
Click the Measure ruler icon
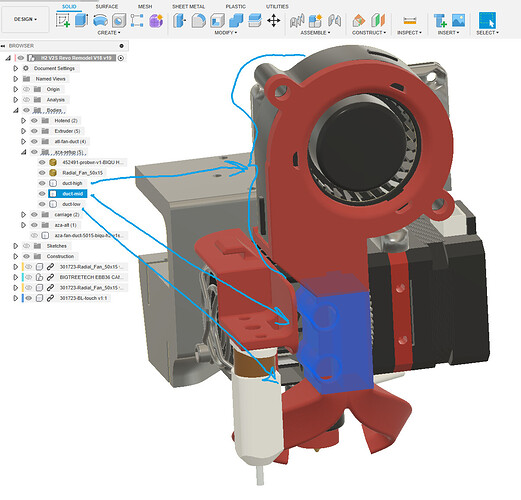click(409, 21)
